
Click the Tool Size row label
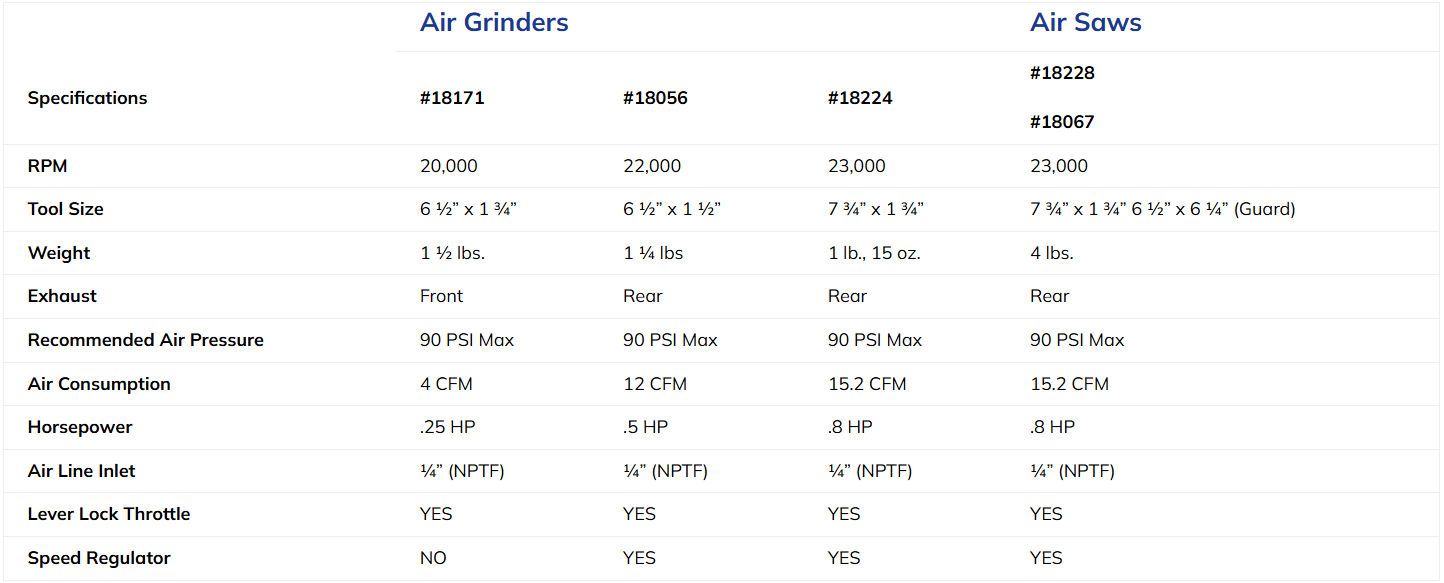pyautogui.click(x=64, y=209)
